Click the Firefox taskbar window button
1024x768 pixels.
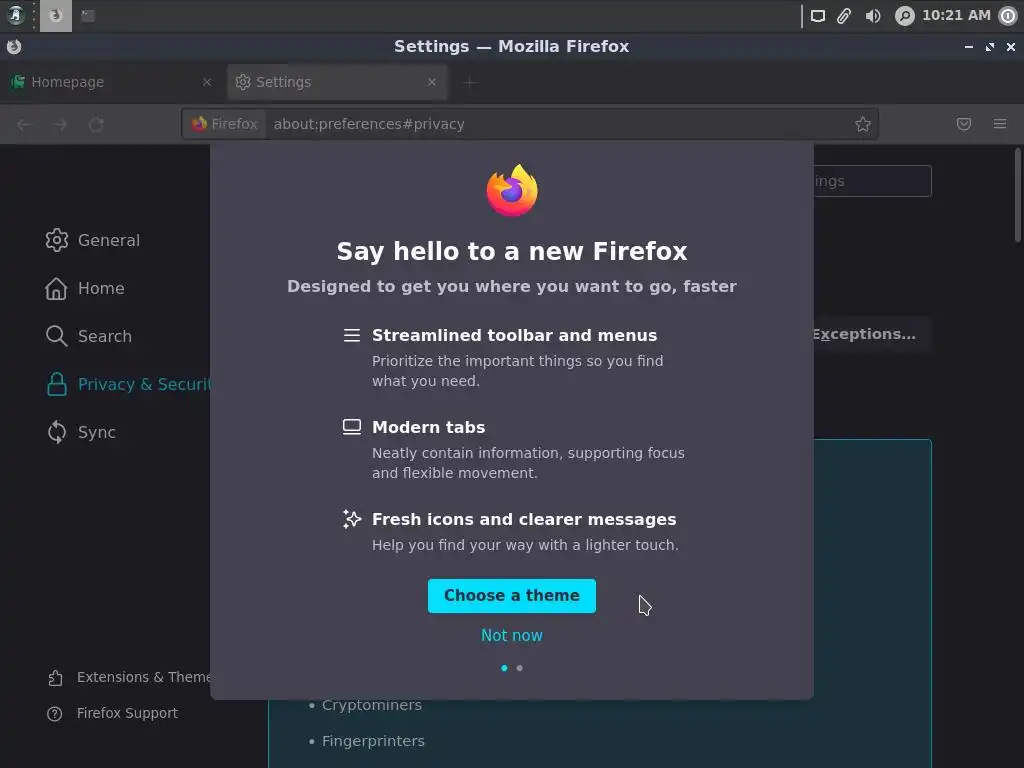56,16
